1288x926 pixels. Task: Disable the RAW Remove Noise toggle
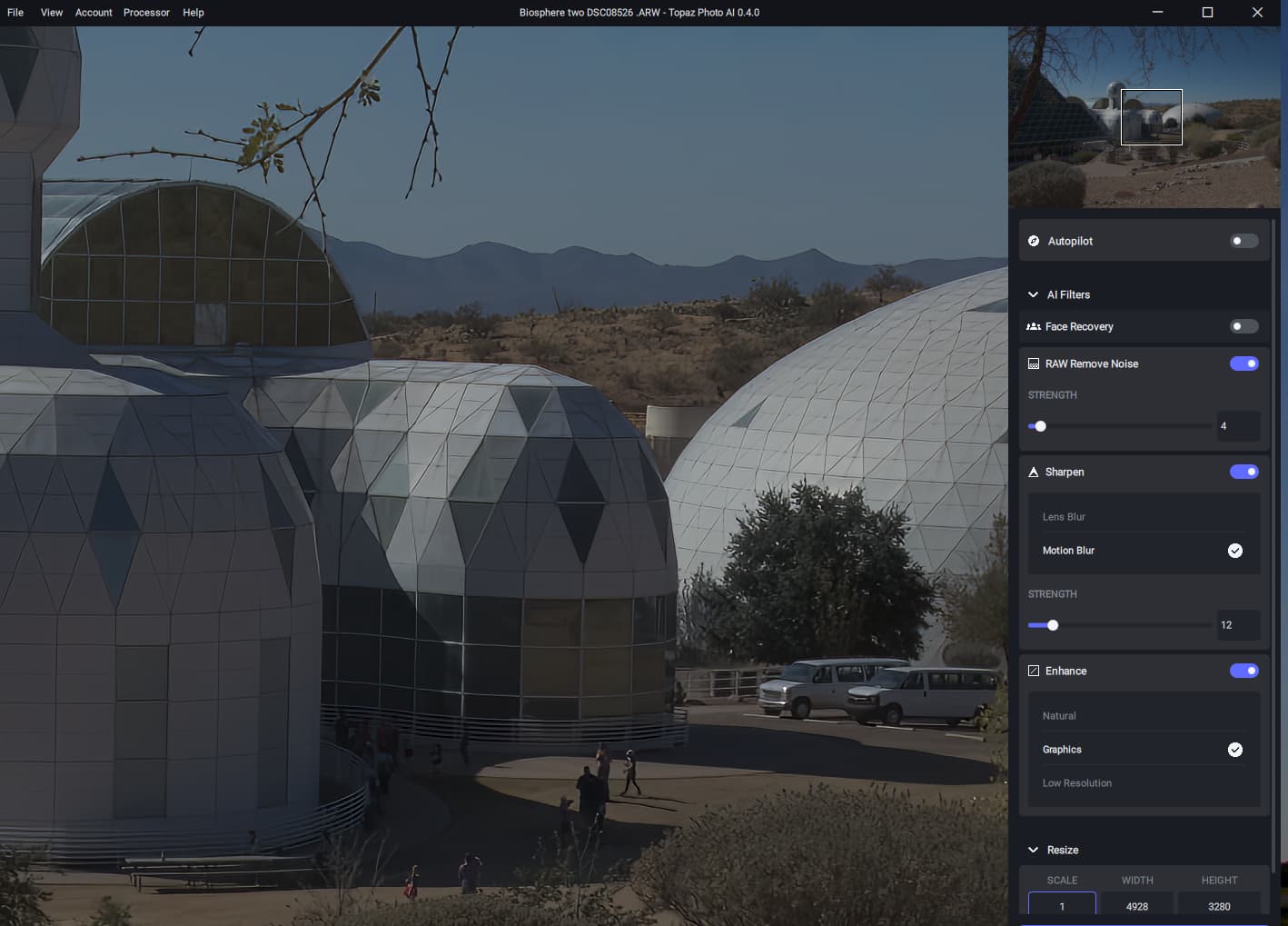click(x=1243, y=363)
